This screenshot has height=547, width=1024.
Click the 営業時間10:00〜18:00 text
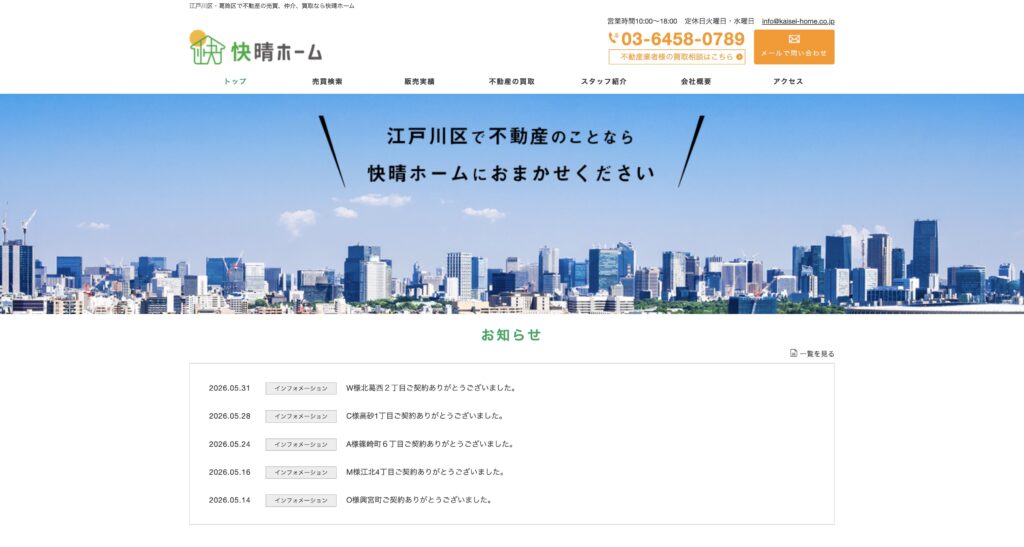642,22
